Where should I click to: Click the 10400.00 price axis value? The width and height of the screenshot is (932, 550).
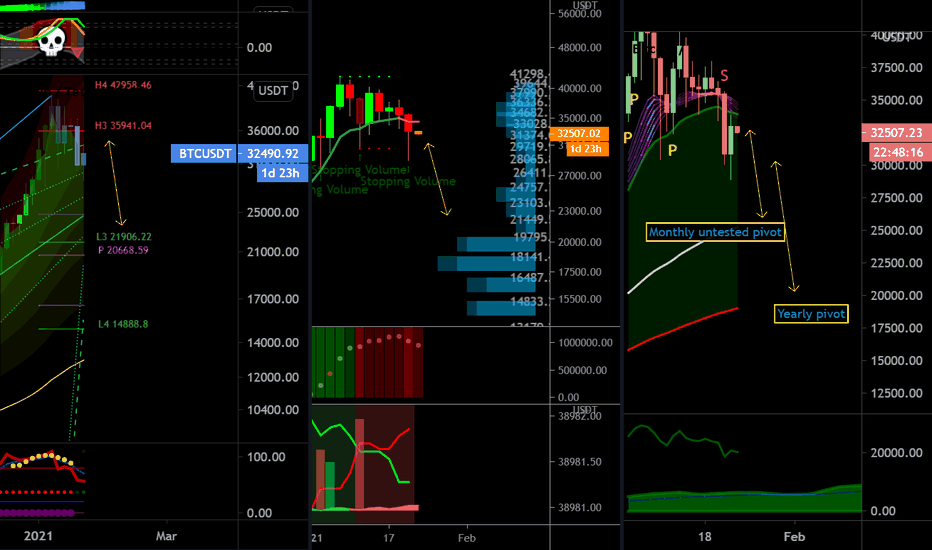(x=273, y=410)
